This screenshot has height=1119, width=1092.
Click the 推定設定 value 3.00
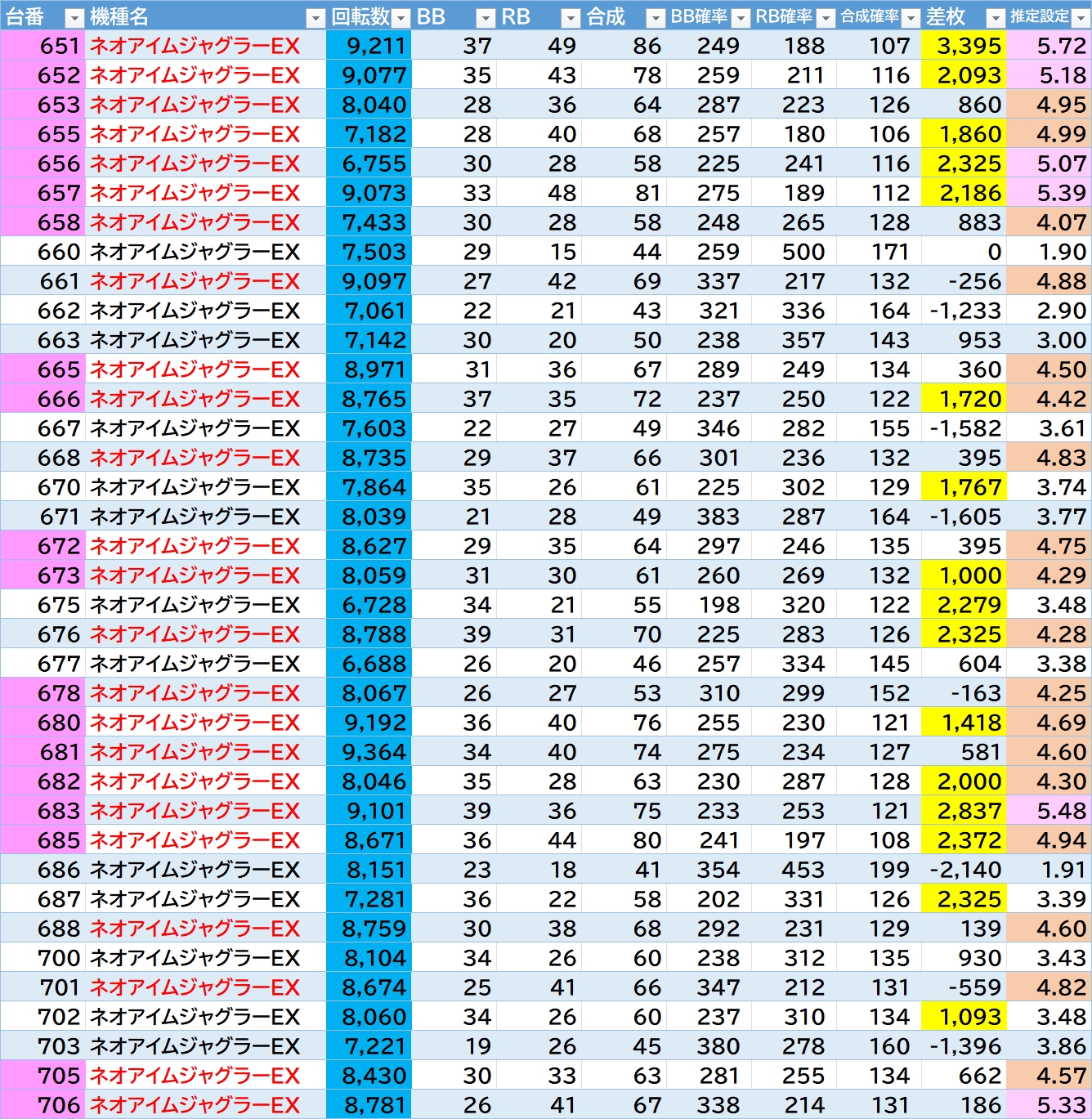(1049, 340)
